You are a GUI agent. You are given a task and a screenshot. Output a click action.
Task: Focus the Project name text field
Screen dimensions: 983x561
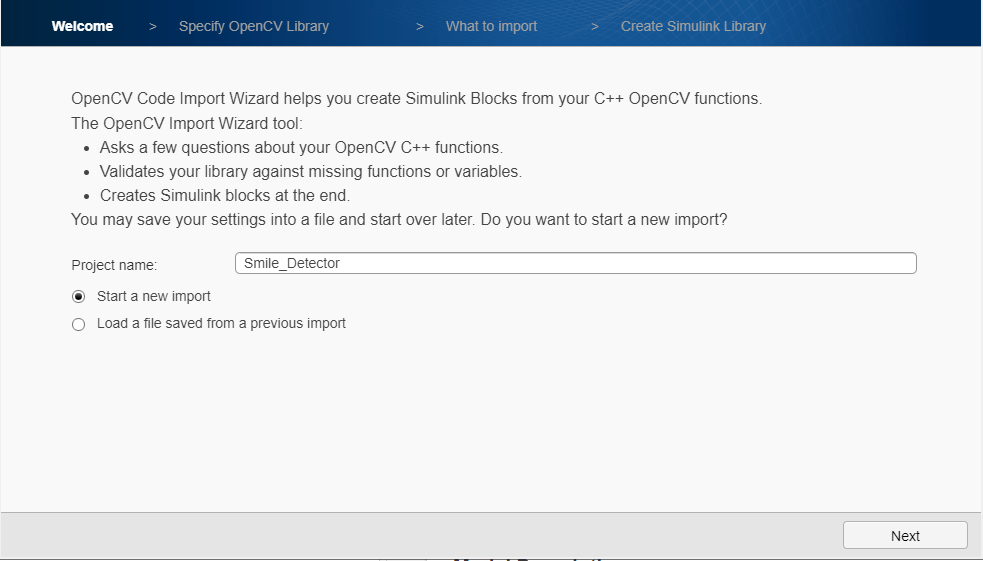575,263
